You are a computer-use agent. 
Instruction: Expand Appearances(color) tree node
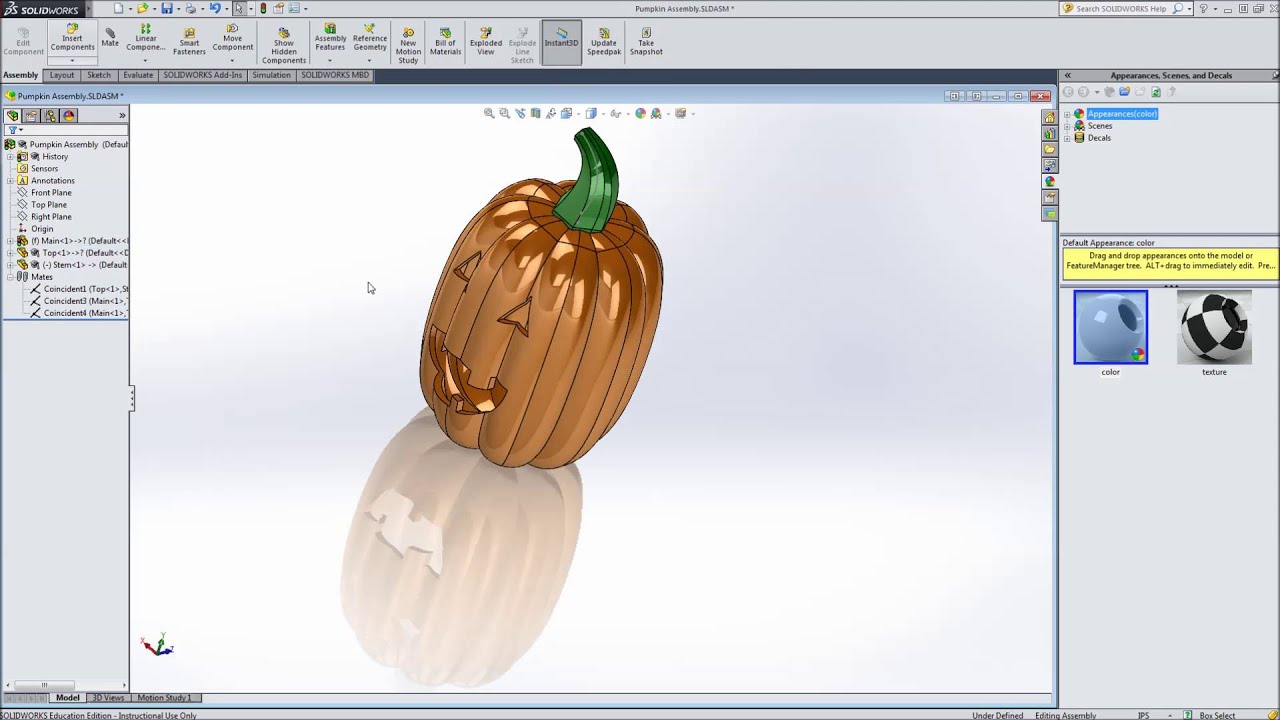[x=1067, y=114]
